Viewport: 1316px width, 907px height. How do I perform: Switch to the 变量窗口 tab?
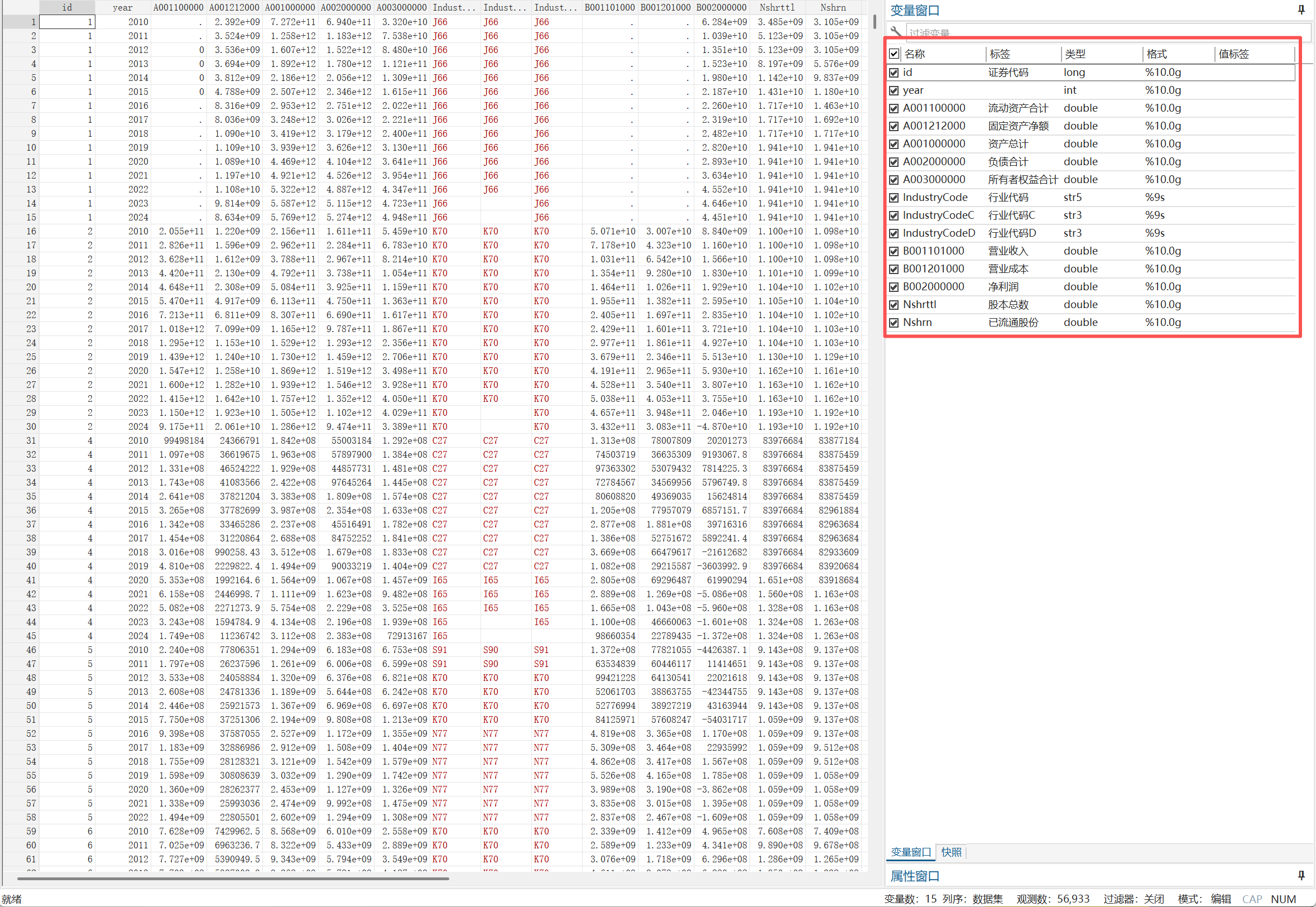tap(910, 852)
